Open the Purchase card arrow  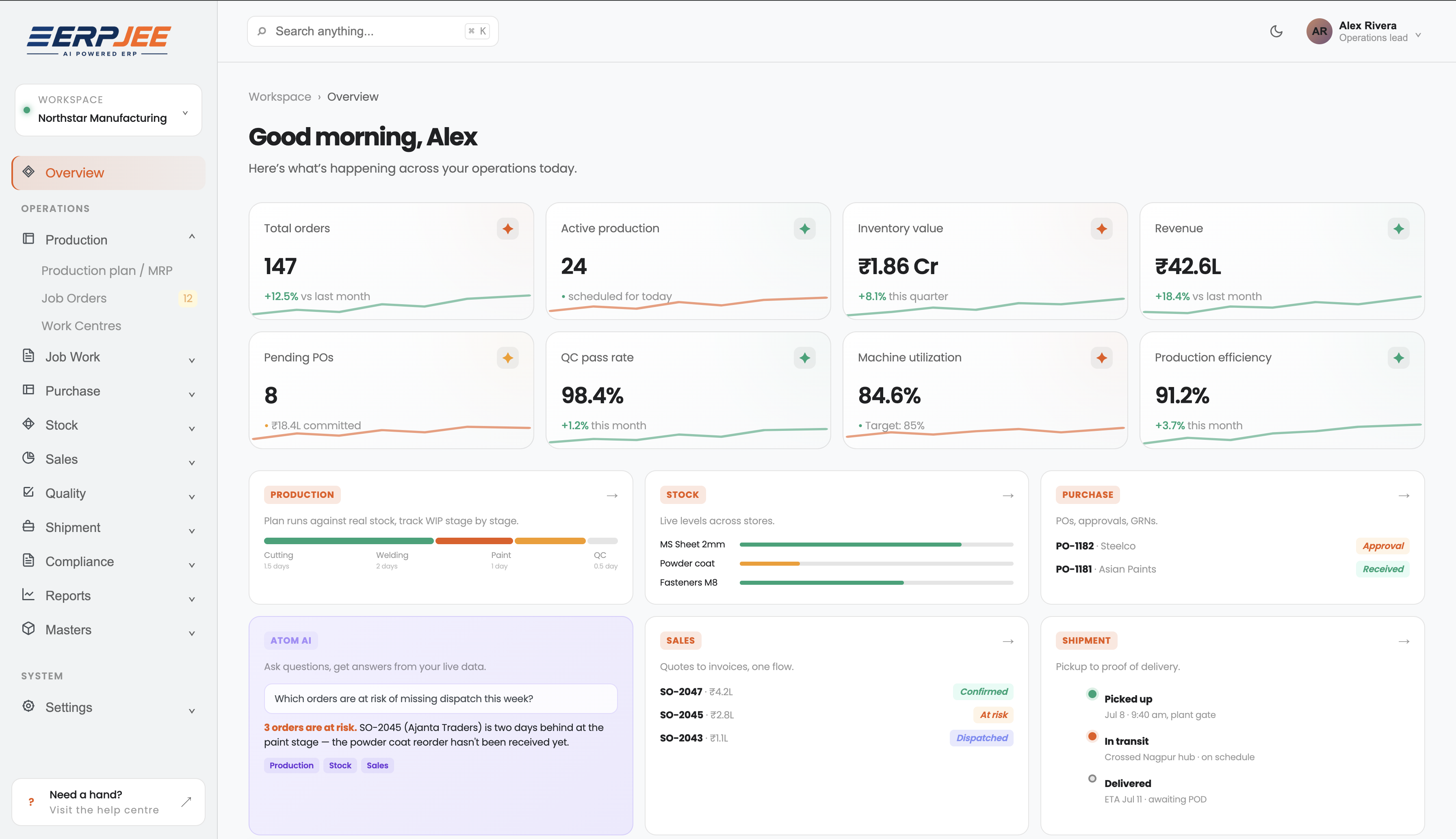[x=1404, y=495]
